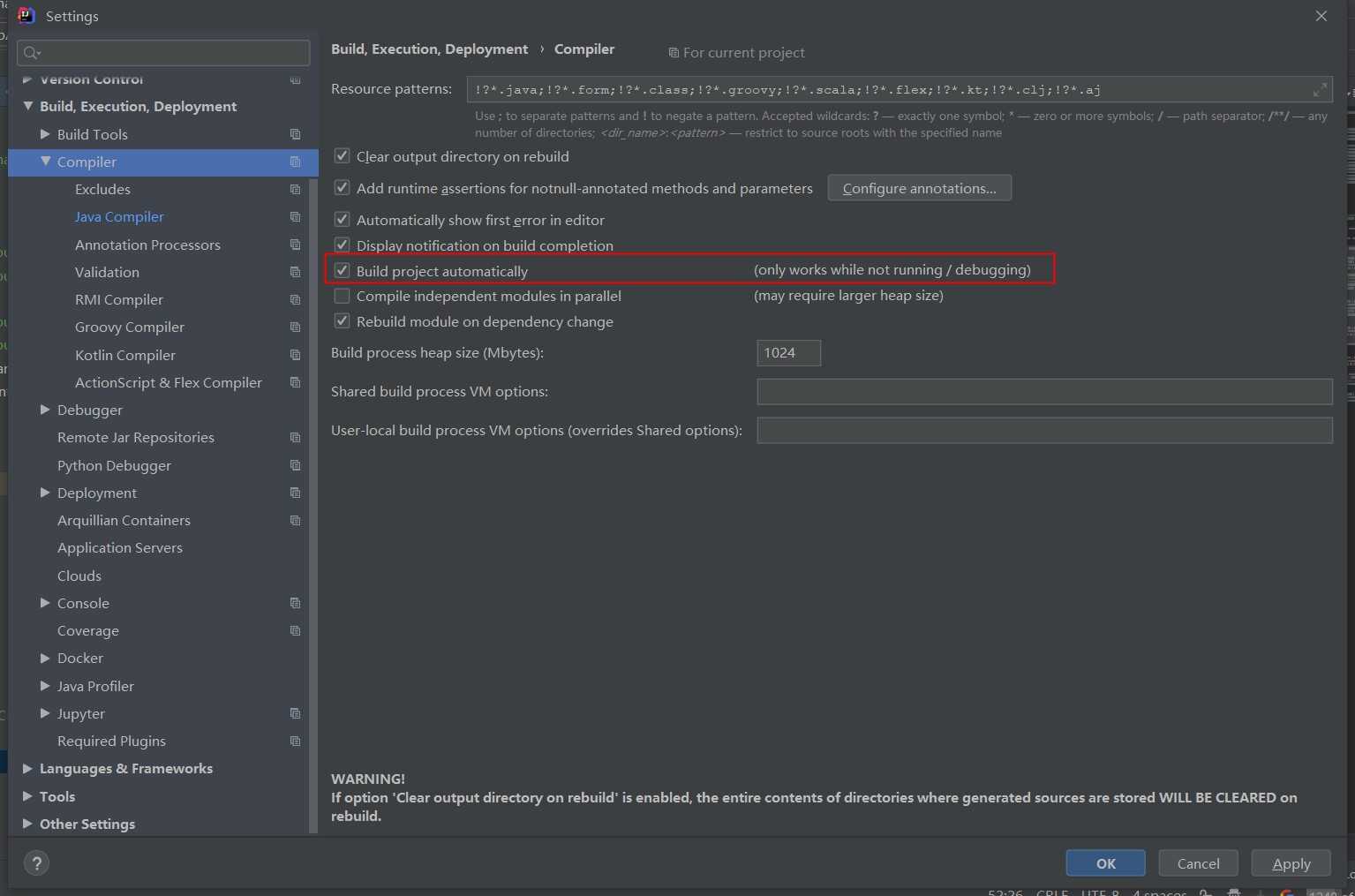This screenshot has height=896, width=1355.
Task: Click the project-level icon beside Arquillian Containers
Action: tap(296, 520)
